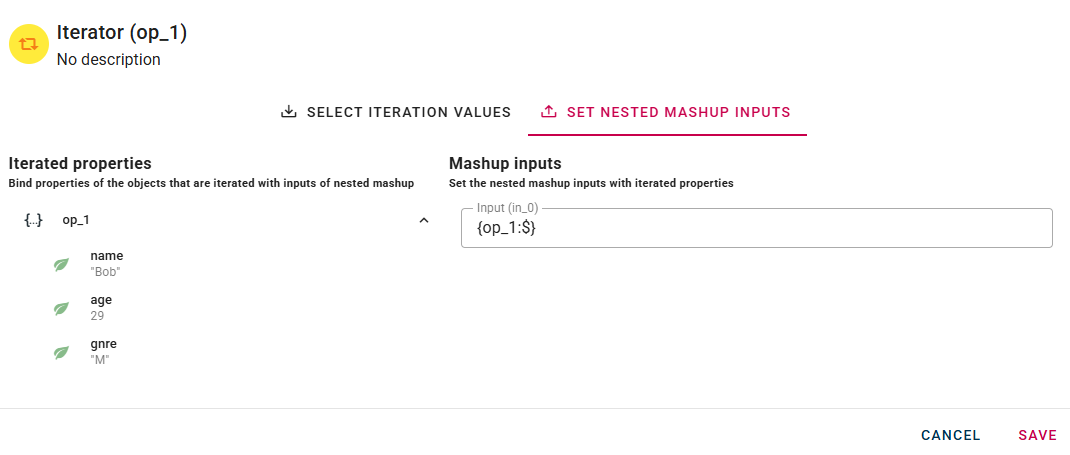1070x455 pixels.
Task: Save the iterator configuration
Action: tap(1037, 435)
